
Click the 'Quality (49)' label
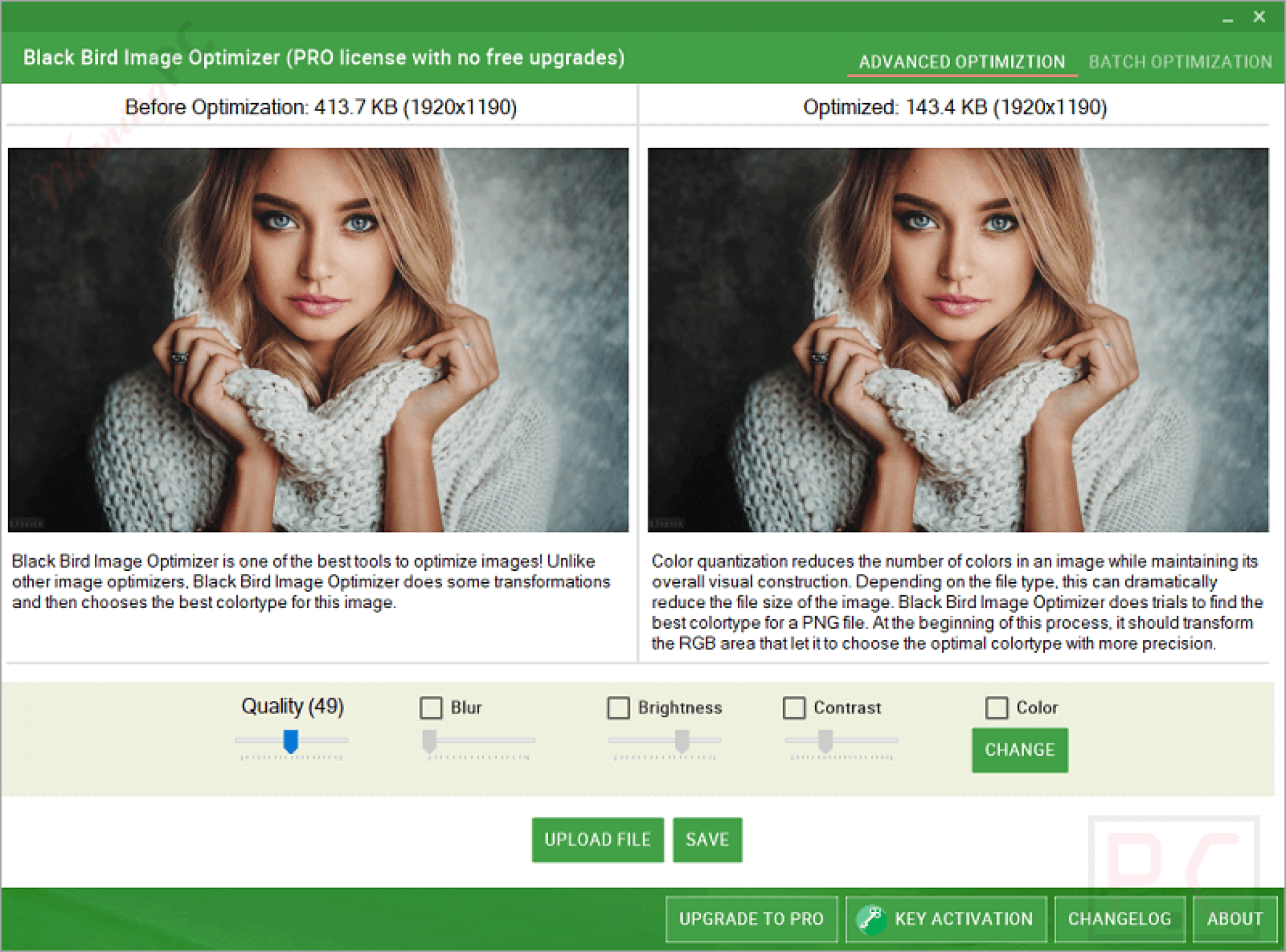tap(293, 706)
